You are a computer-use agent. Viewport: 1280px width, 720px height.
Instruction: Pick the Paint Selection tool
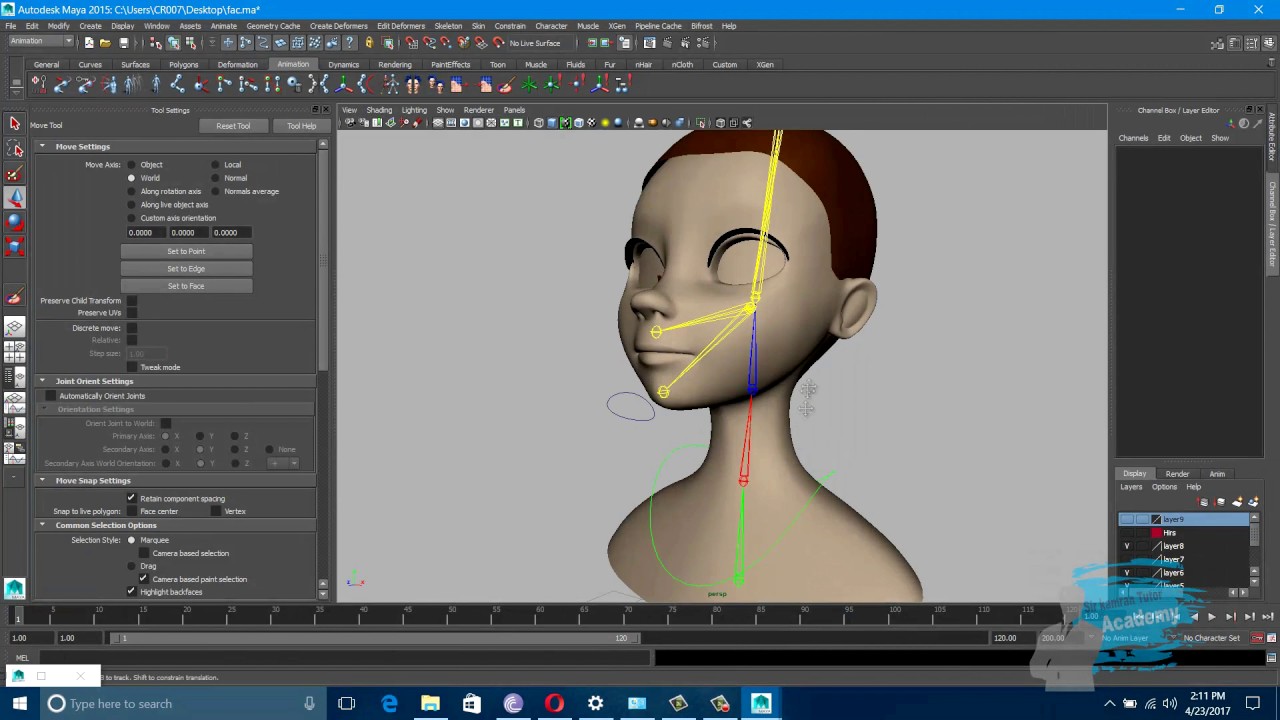point(15,174)
